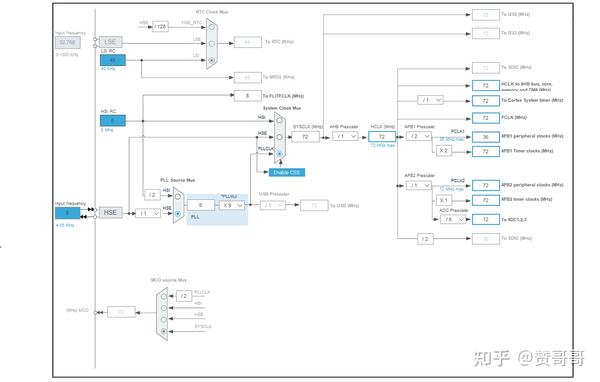This screenshot has height=382, width=600.
Task: Select HSI in the System Clock Mux
Action: point(279,120)
